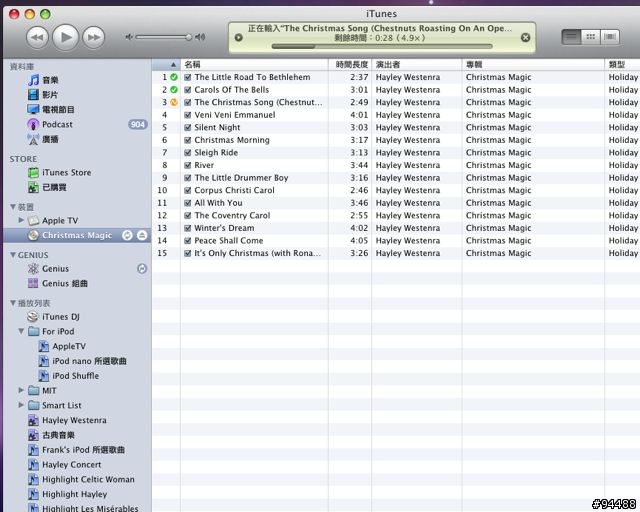Screen dimensions: 640x512
Task: Open iTunes DJ
Action: (x=60, y=317)
